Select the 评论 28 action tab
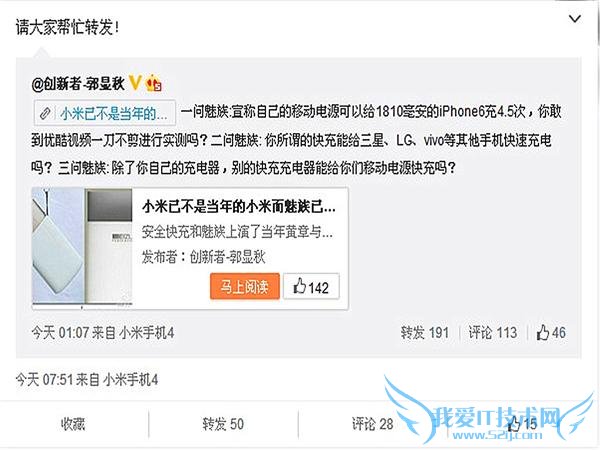 [x=373, y=424]
